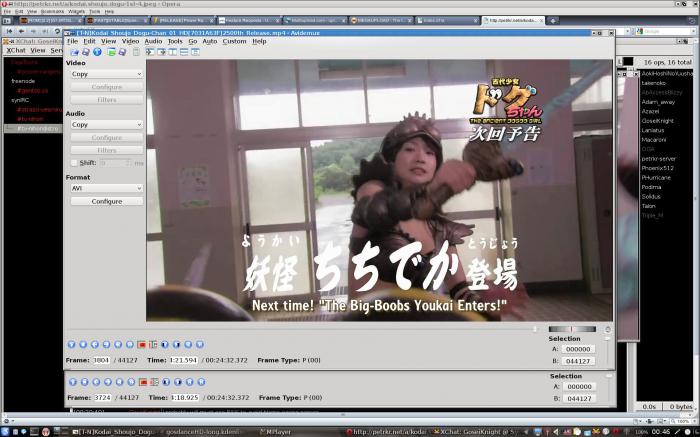Image resolution: width=700 pixels, height=437 pixels.
Task: Go to next frame, frame 3804 window
Action: [x=106, y=345]
